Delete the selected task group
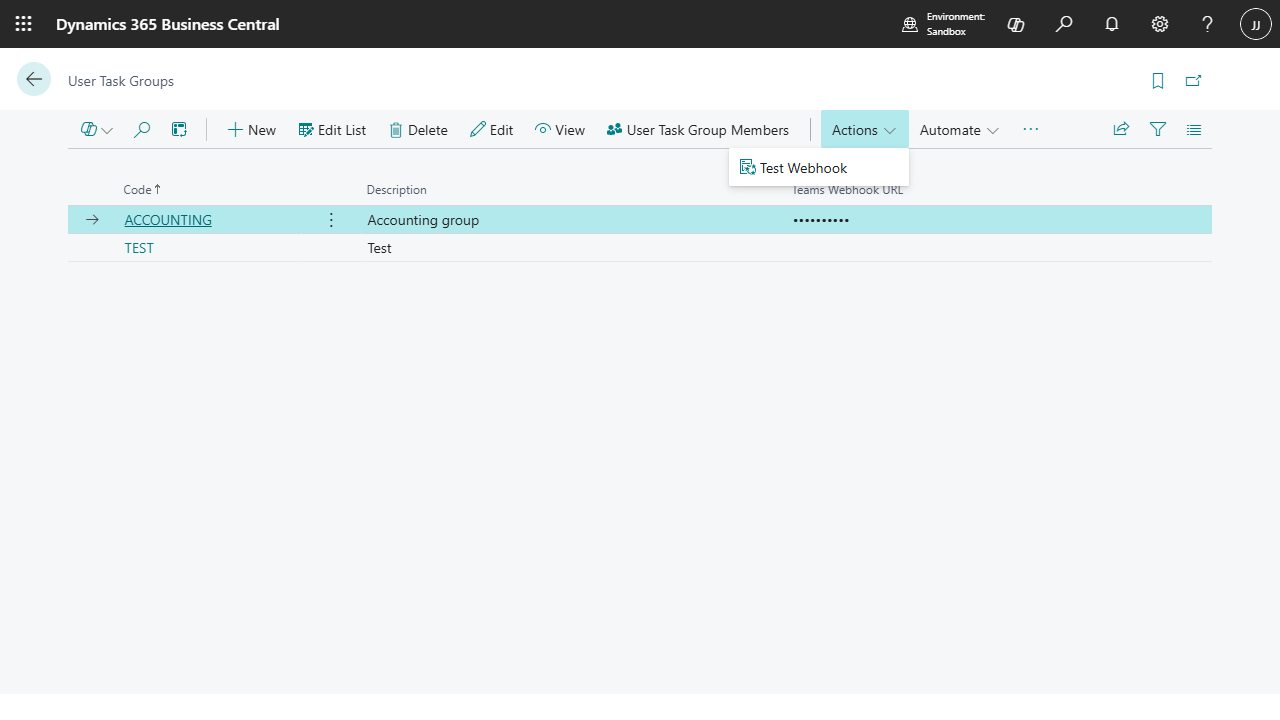The width and height of the screenshot is (1280, 720). [418, 129]
